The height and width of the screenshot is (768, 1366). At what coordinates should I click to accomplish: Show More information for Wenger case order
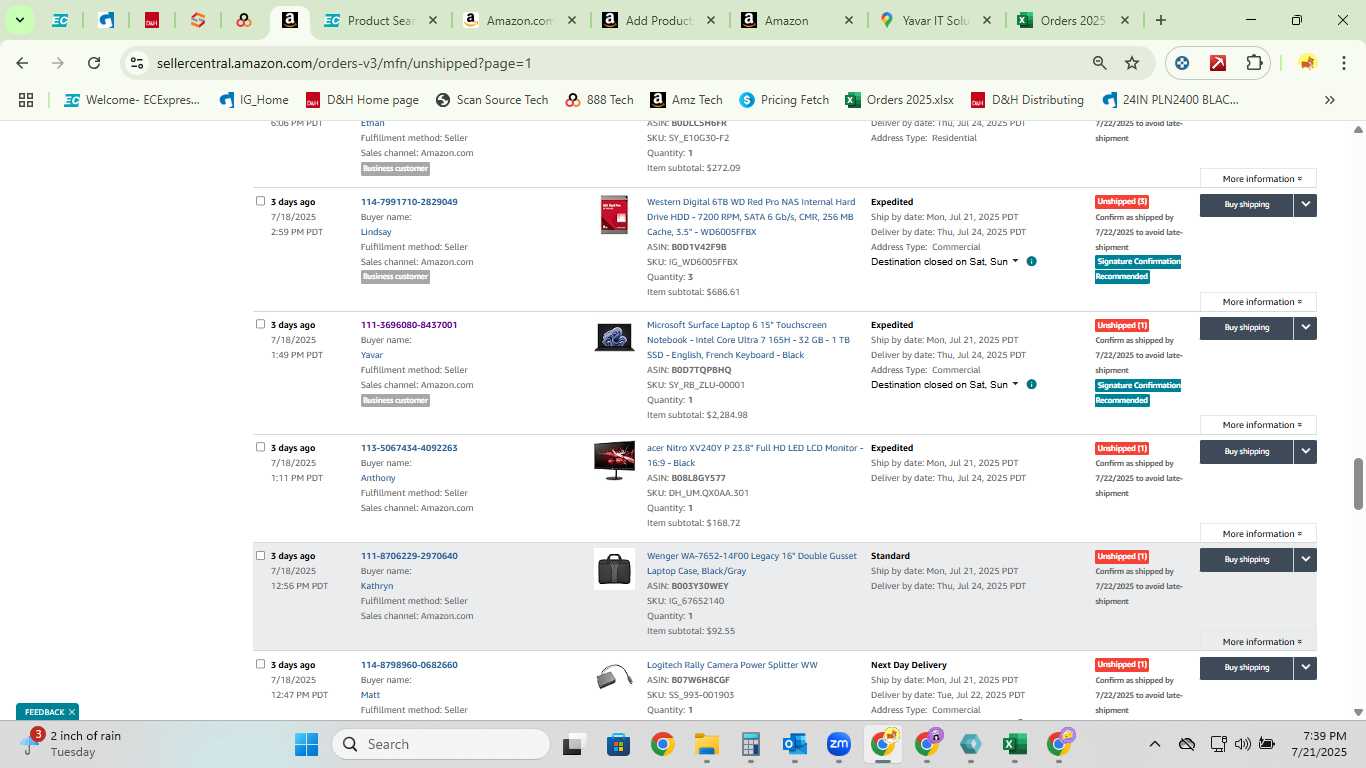click(x=1258, y=642)
